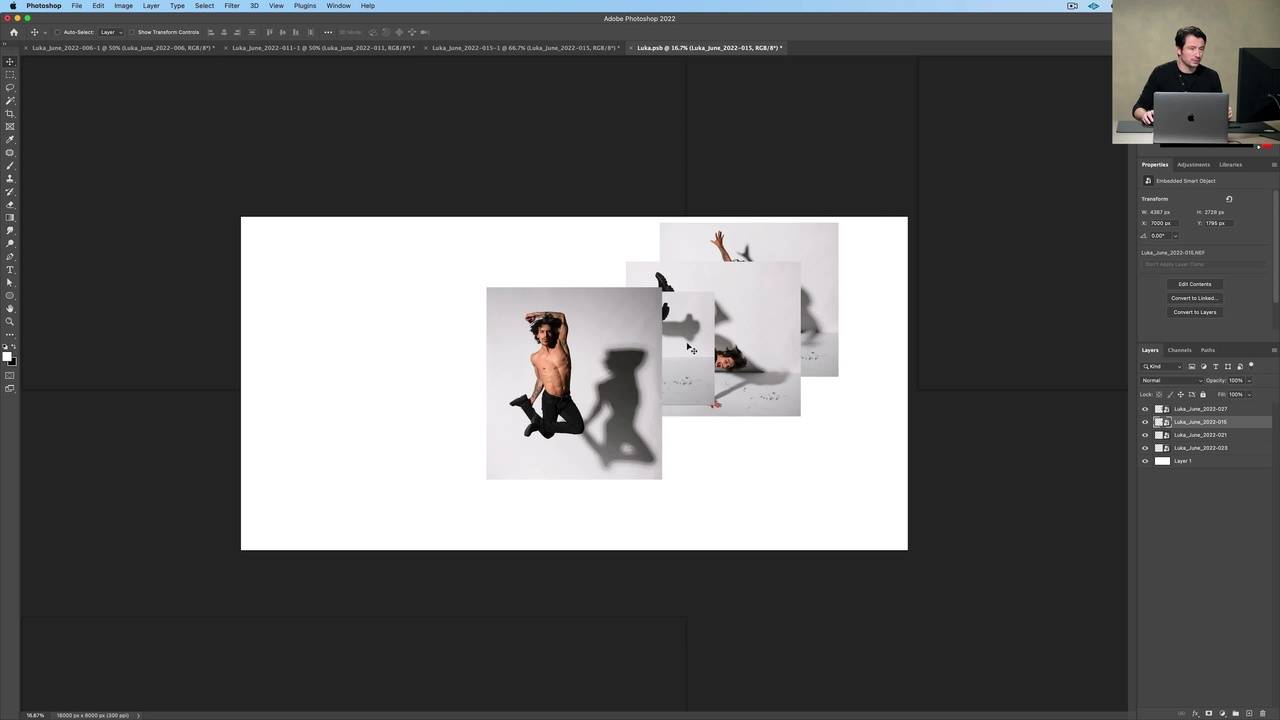Click the Convert to Layers button
The height and width of the screenshot is (720, 1280).
tap(1194, 312)
